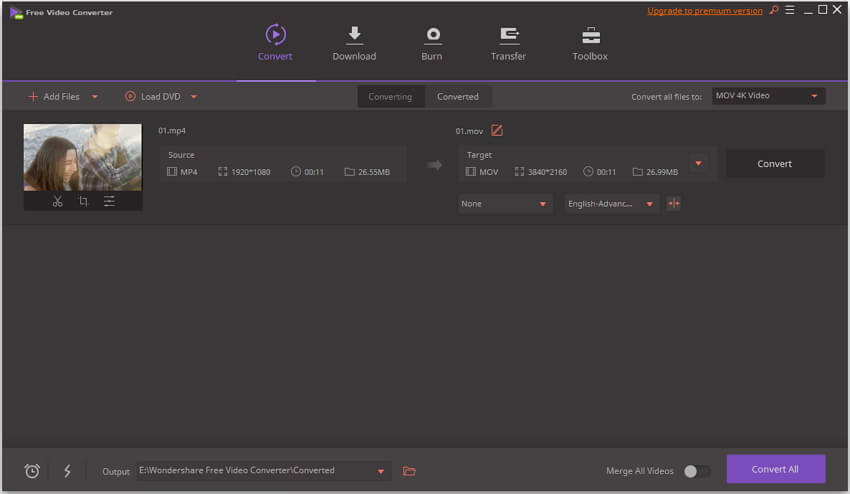Switch to the Converted tab
The image size is (850, 494).
(458, 97)
